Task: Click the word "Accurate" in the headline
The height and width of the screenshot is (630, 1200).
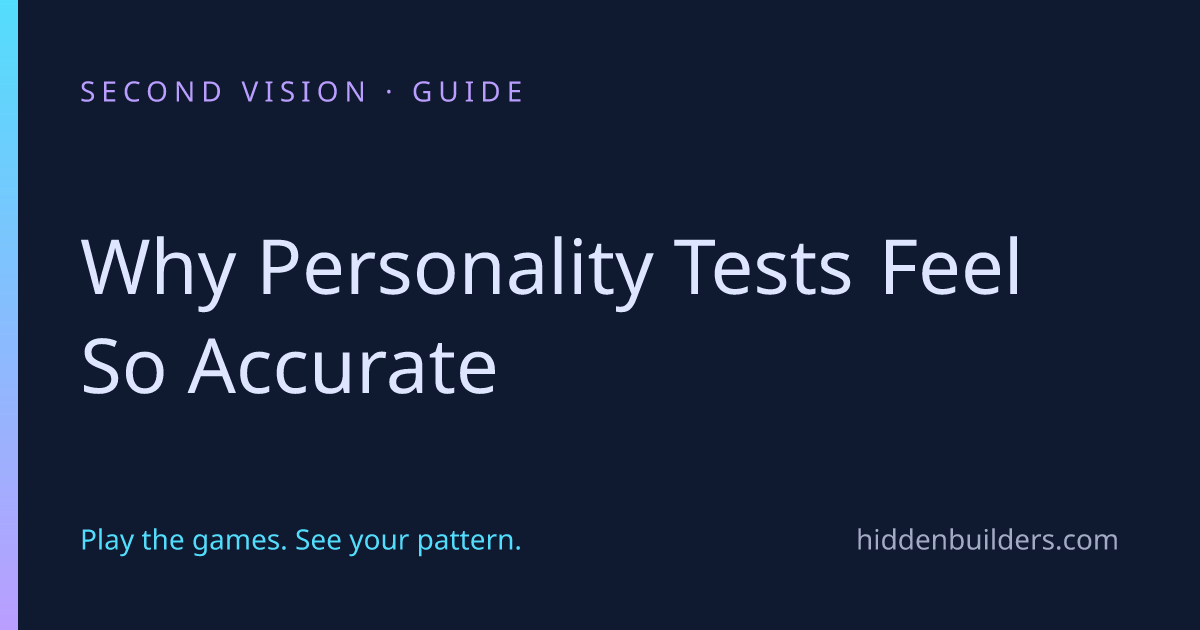Action: pyautogui.click(x=343, y=367)
